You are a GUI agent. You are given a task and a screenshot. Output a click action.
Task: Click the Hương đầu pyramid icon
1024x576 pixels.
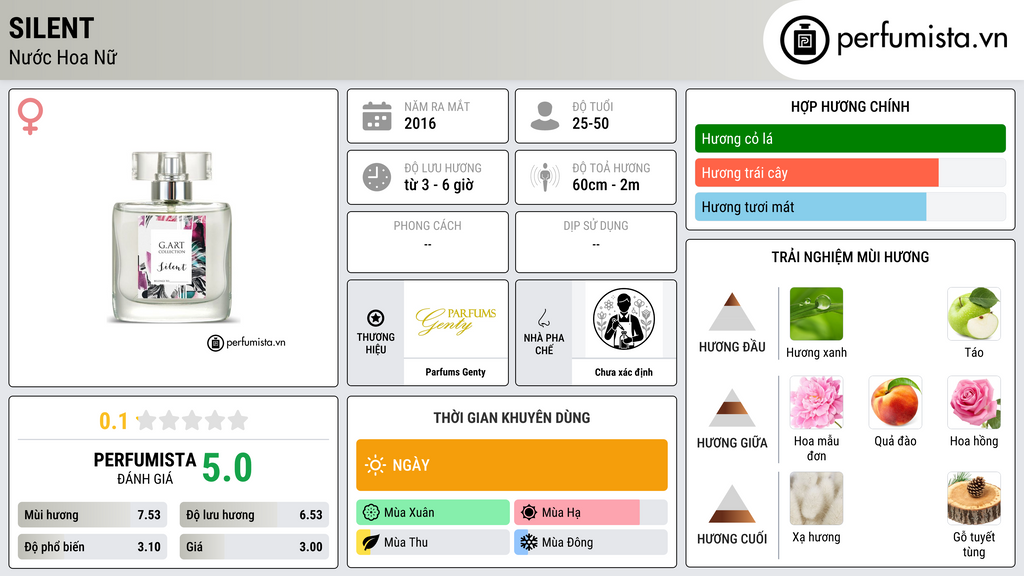(x=732, y=312)
